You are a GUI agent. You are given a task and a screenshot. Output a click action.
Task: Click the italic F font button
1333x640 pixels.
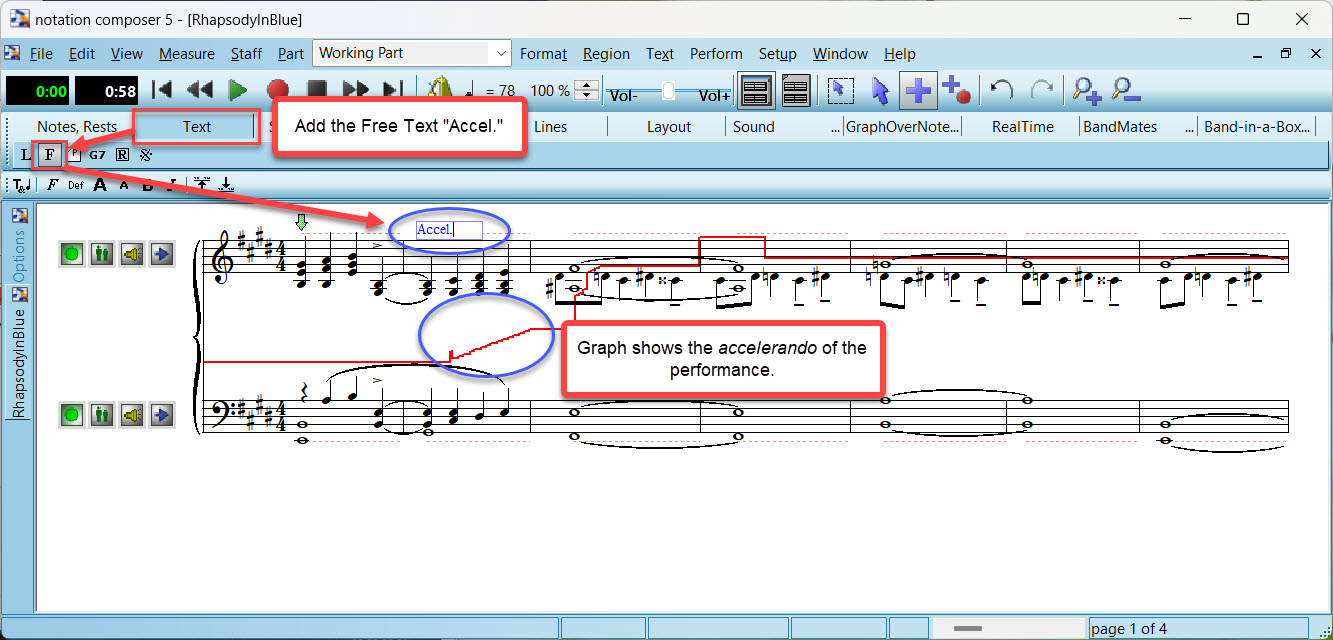(x=52, y=184)
